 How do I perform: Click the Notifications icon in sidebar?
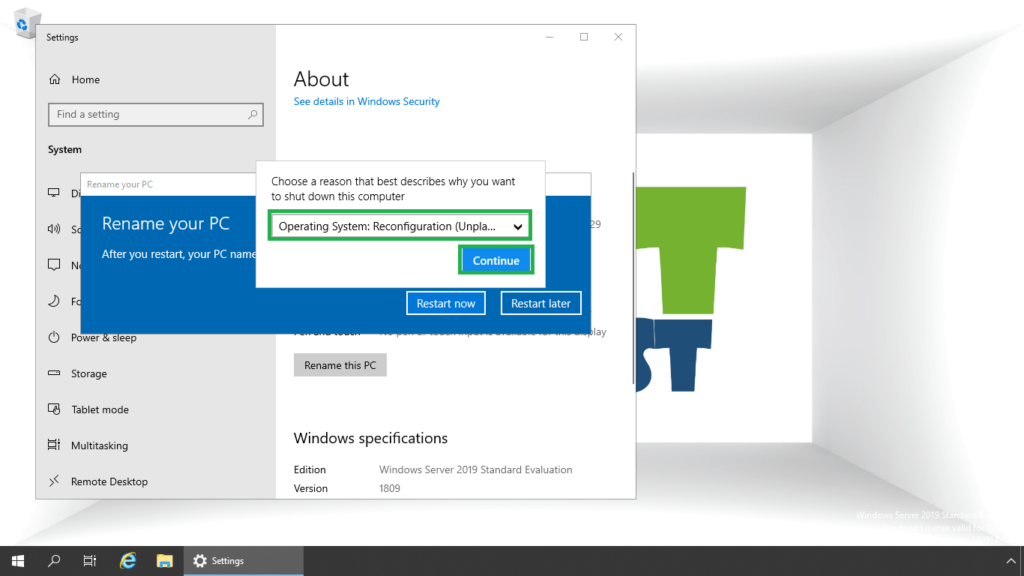pyautogui.click(x=54, y=264)
